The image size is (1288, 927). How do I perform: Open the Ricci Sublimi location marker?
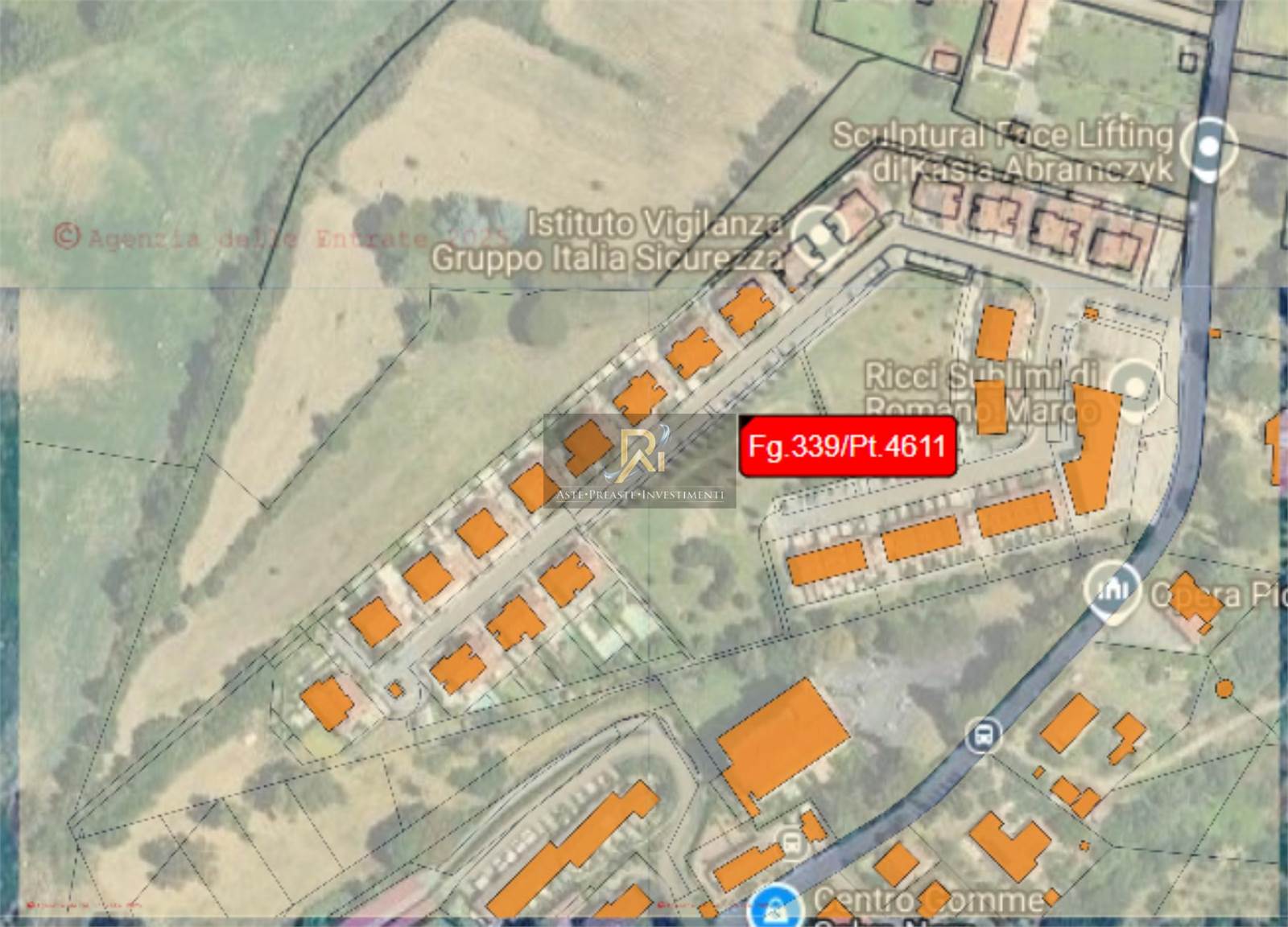(x=1134, y=388)
